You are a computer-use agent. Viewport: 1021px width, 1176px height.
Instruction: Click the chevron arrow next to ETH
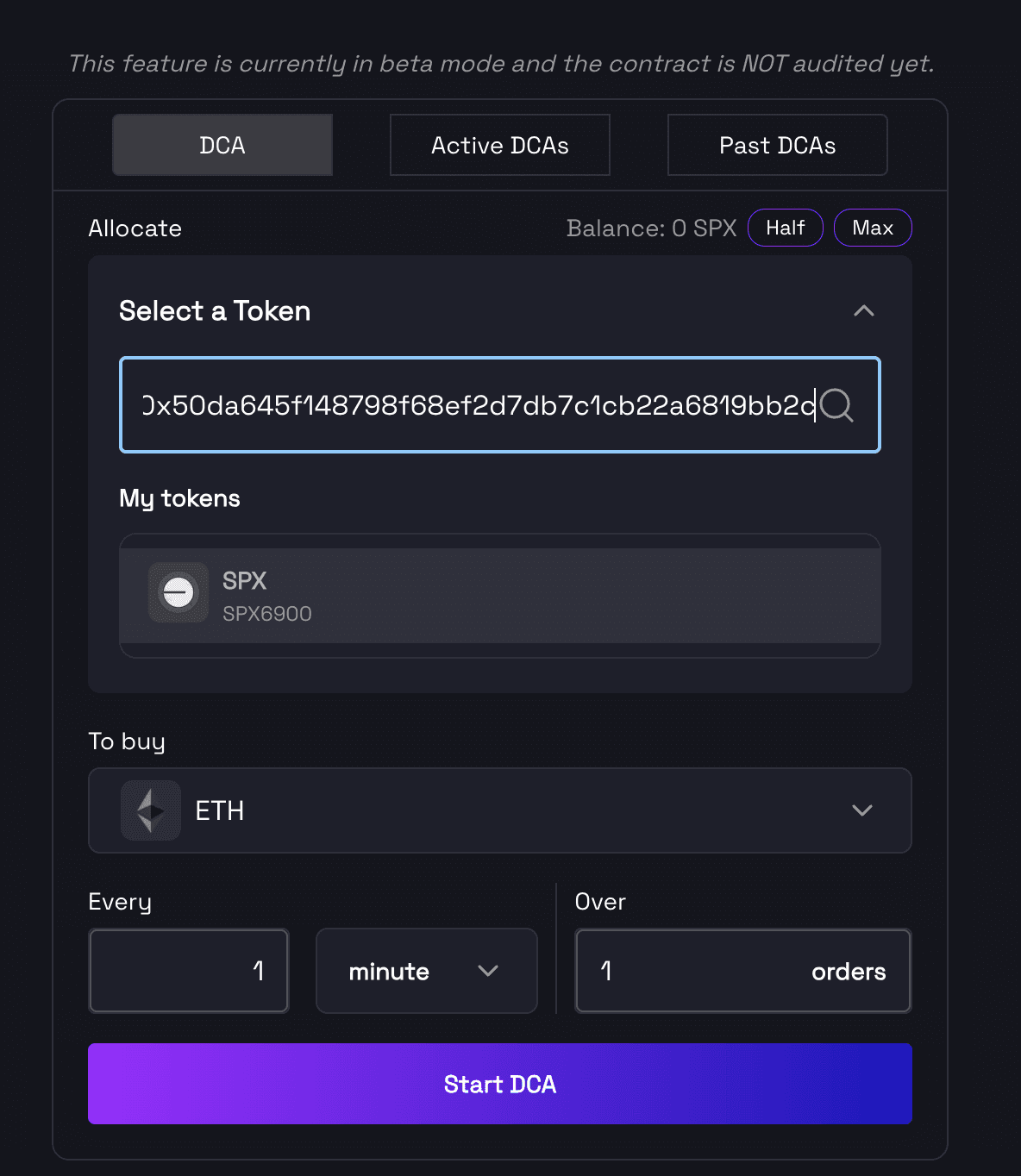(x=861, y=810)
